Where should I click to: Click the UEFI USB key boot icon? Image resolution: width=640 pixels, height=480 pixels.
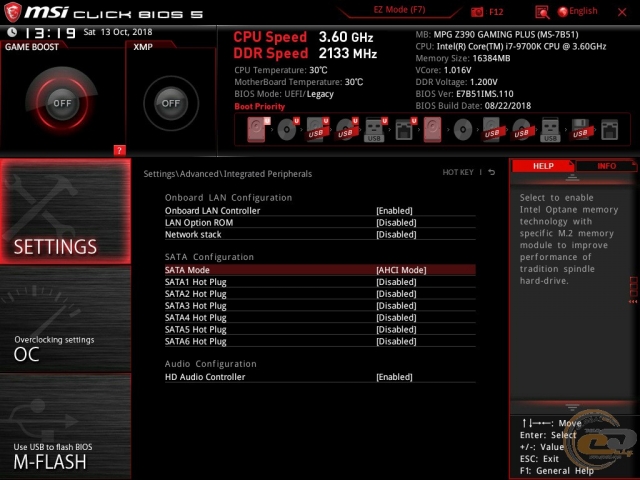(x=375, y=130)
